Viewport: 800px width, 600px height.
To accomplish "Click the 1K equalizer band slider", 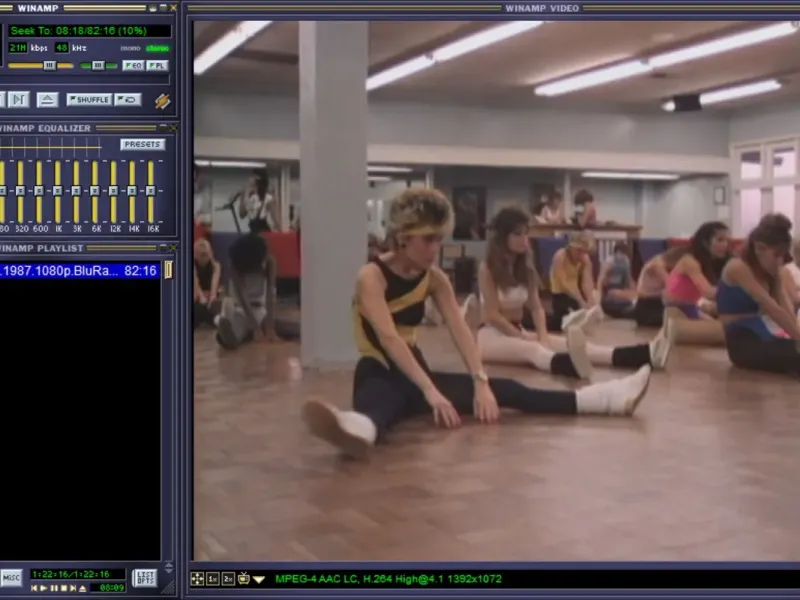I will coord(57,191).
